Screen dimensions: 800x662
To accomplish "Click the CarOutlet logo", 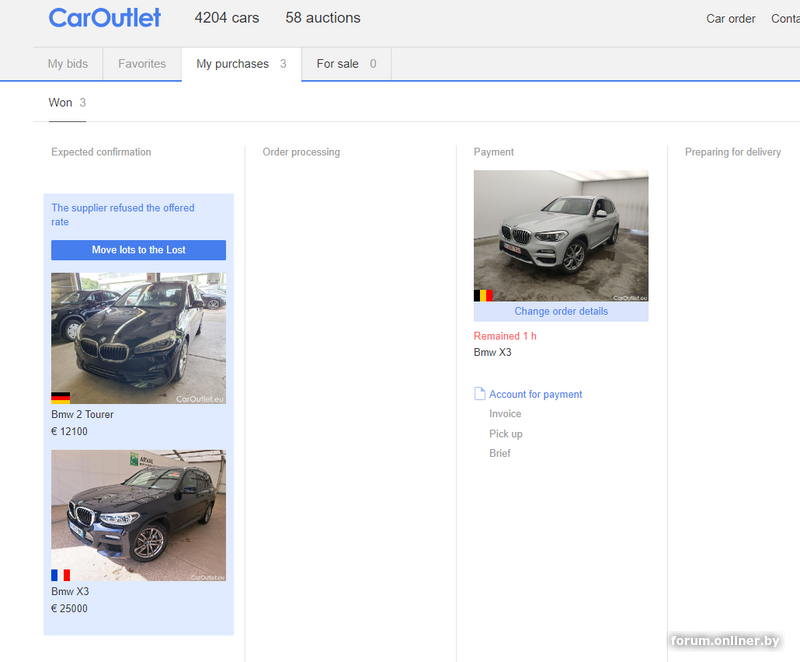I will click(104, 18).
